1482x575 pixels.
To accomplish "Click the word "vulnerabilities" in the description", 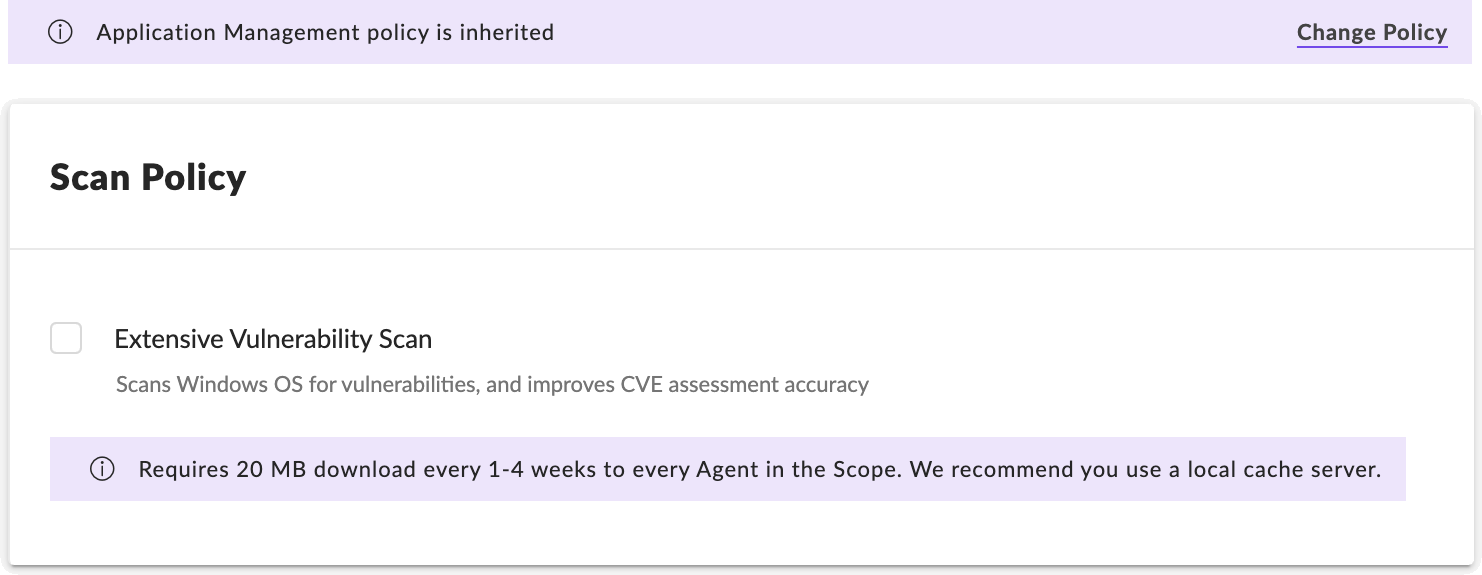I will [x=408, y=384].
